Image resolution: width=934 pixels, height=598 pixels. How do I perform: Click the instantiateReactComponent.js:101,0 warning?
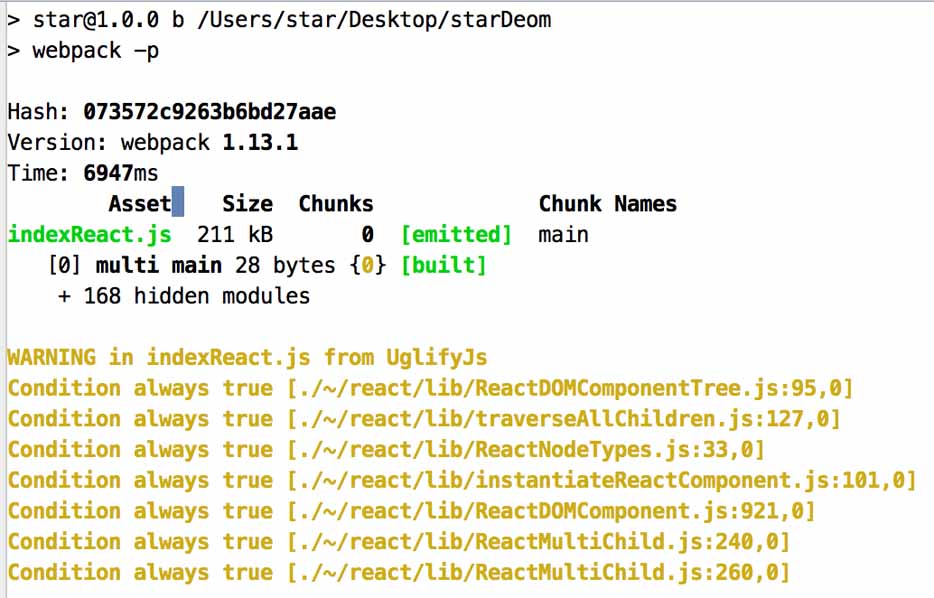(462, 481)
